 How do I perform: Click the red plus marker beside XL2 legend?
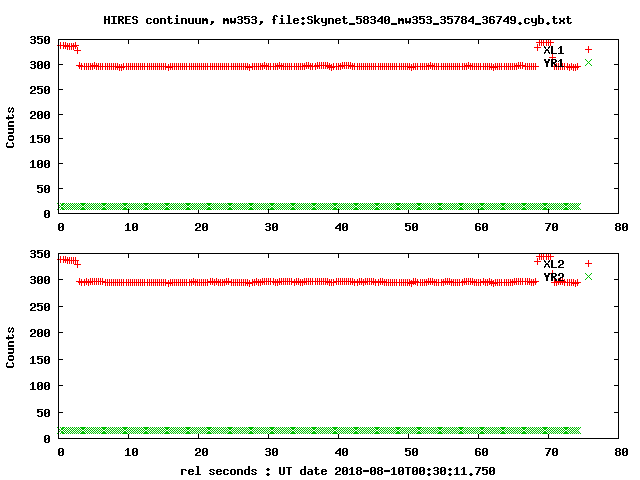pyautogui.click(x=588, y=264)
